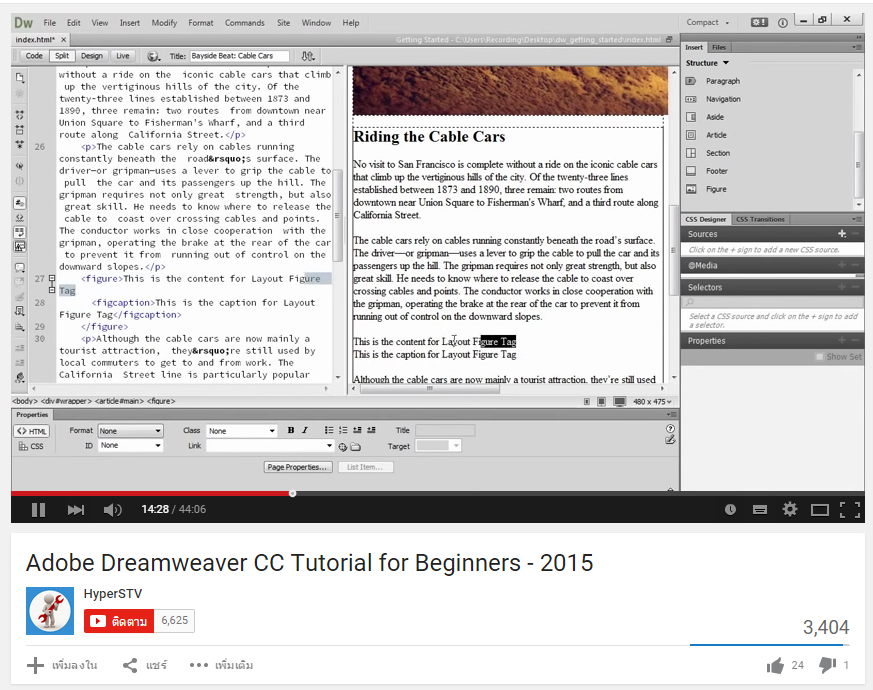Insert a Figure element
873x690 pixels.
click(716, 189)
